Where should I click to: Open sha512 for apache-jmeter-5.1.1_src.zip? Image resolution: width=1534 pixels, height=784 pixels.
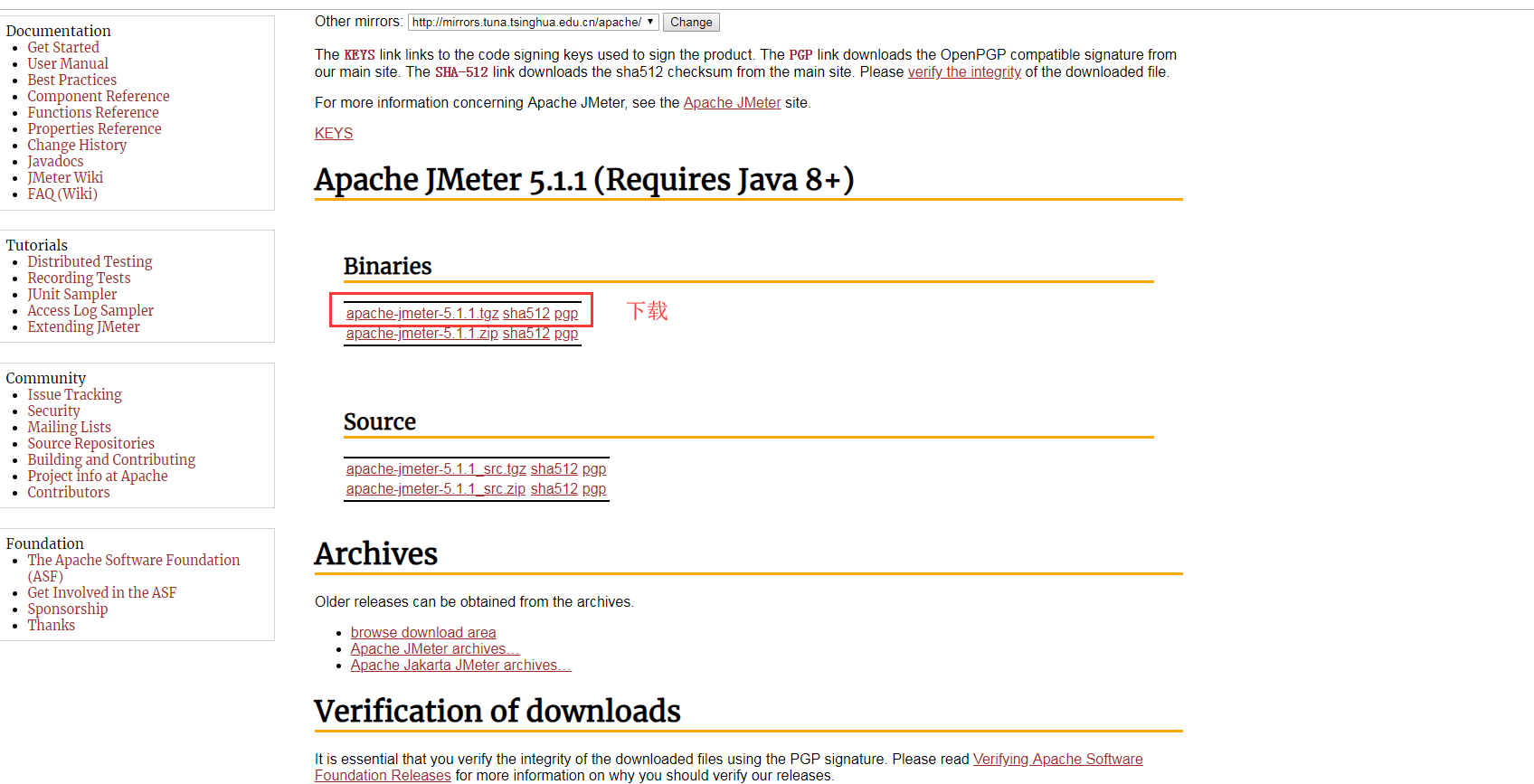click(554, 488)
